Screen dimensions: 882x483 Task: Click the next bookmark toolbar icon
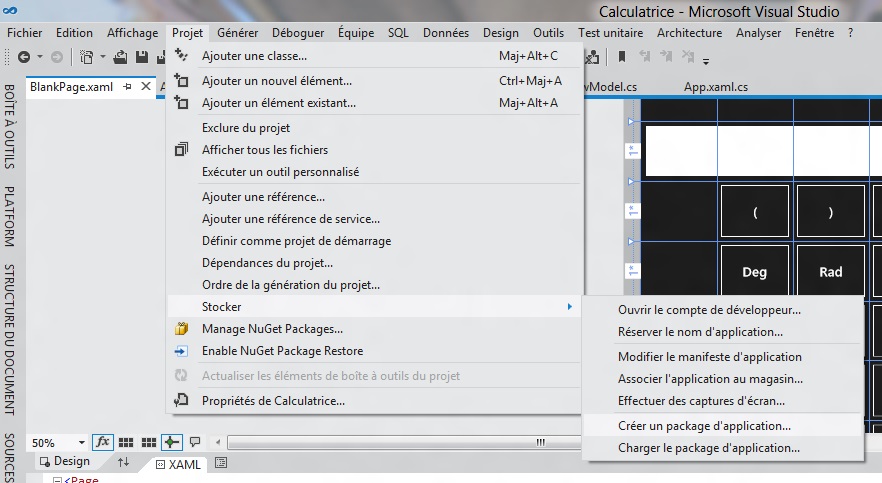[x=667, y=56]
